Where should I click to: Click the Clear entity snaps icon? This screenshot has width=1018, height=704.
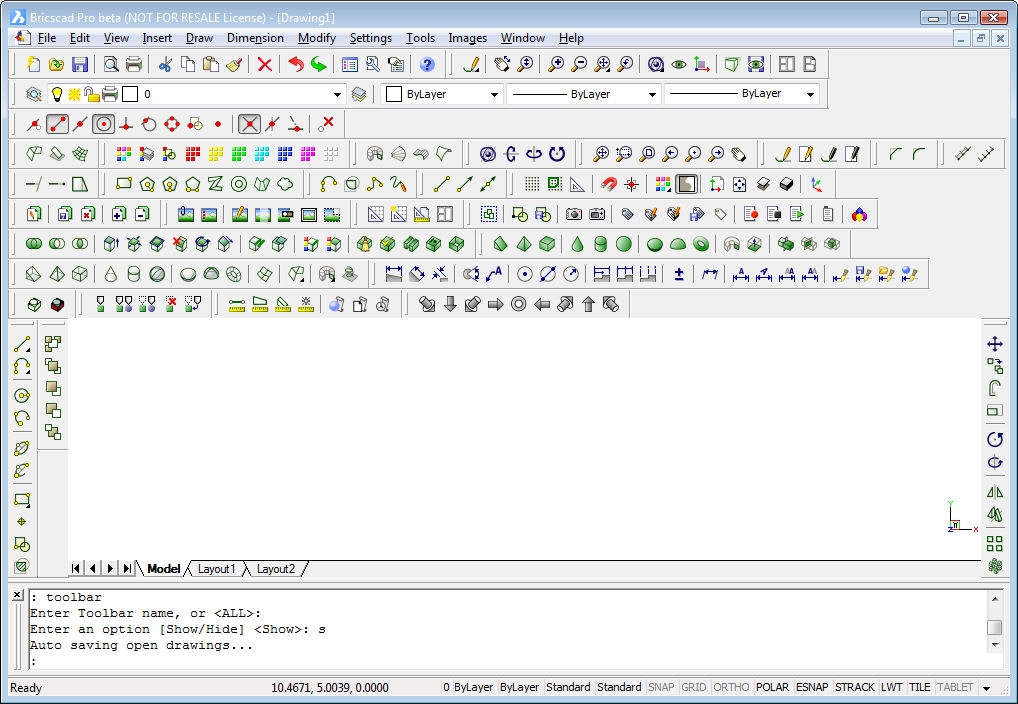[x=326, y=123]
